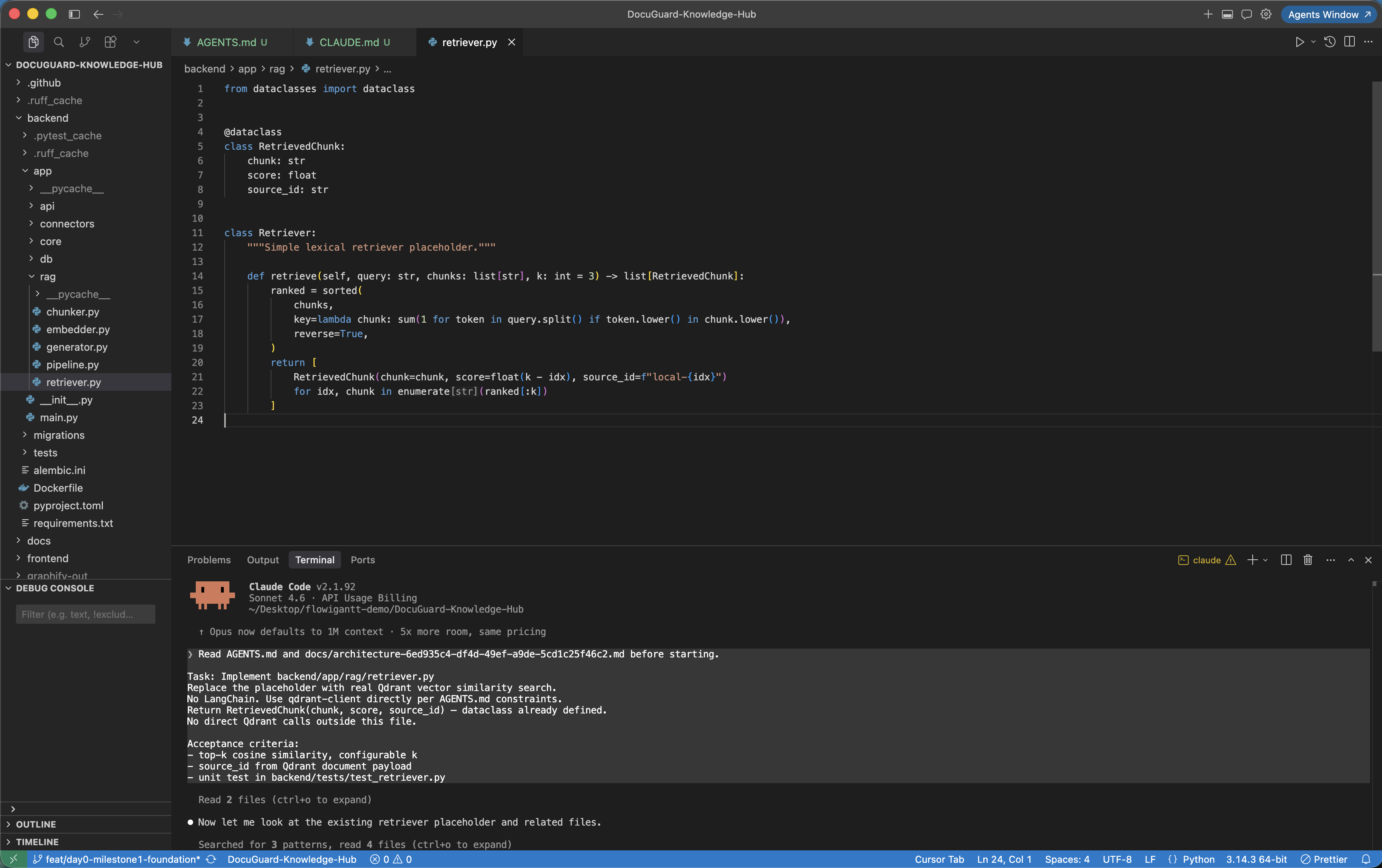This screenshot has height=868, width=1382.
Task: Maximize the panel with the up chevron
Action: point(1351,560)
